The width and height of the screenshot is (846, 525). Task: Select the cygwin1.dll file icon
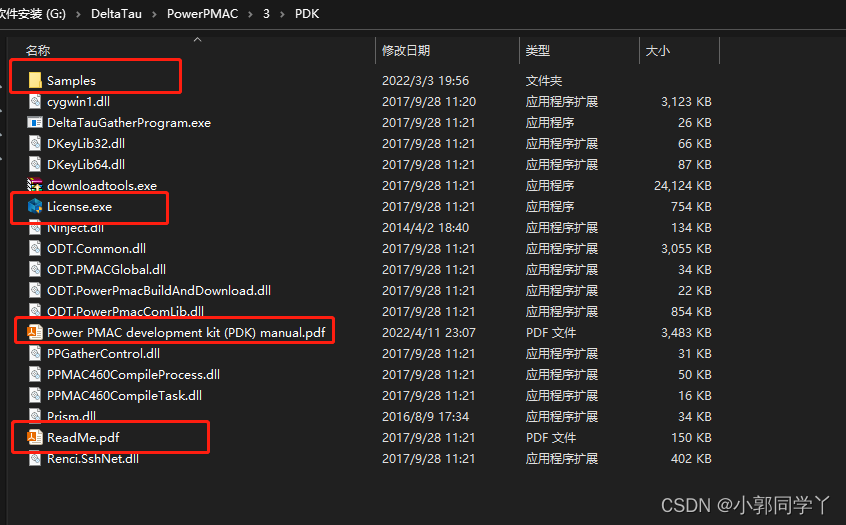pyautogui.click(x=35, y=101)
